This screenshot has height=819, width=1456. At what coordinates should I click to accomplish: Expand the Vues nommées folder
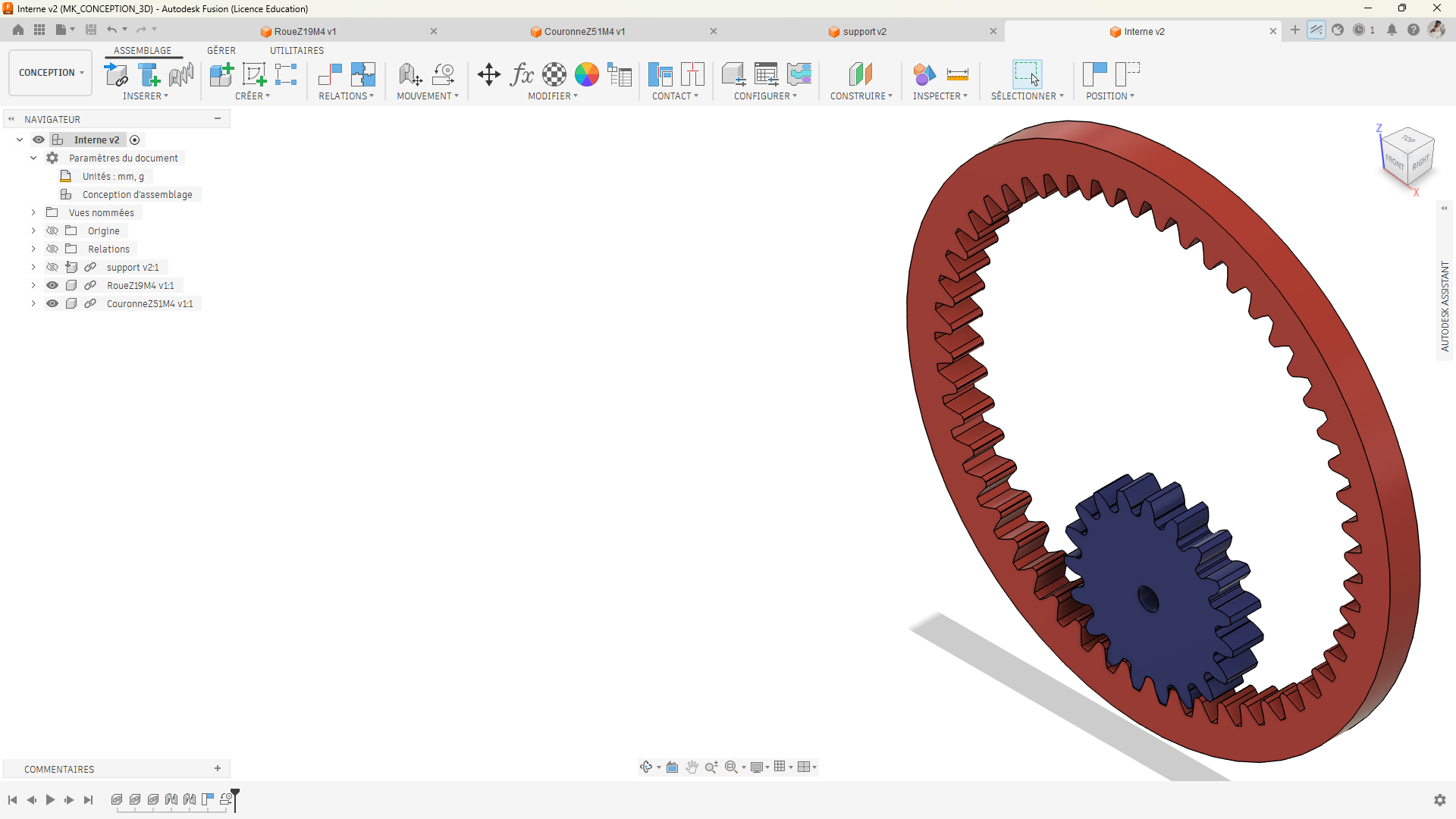pos(33,212)
